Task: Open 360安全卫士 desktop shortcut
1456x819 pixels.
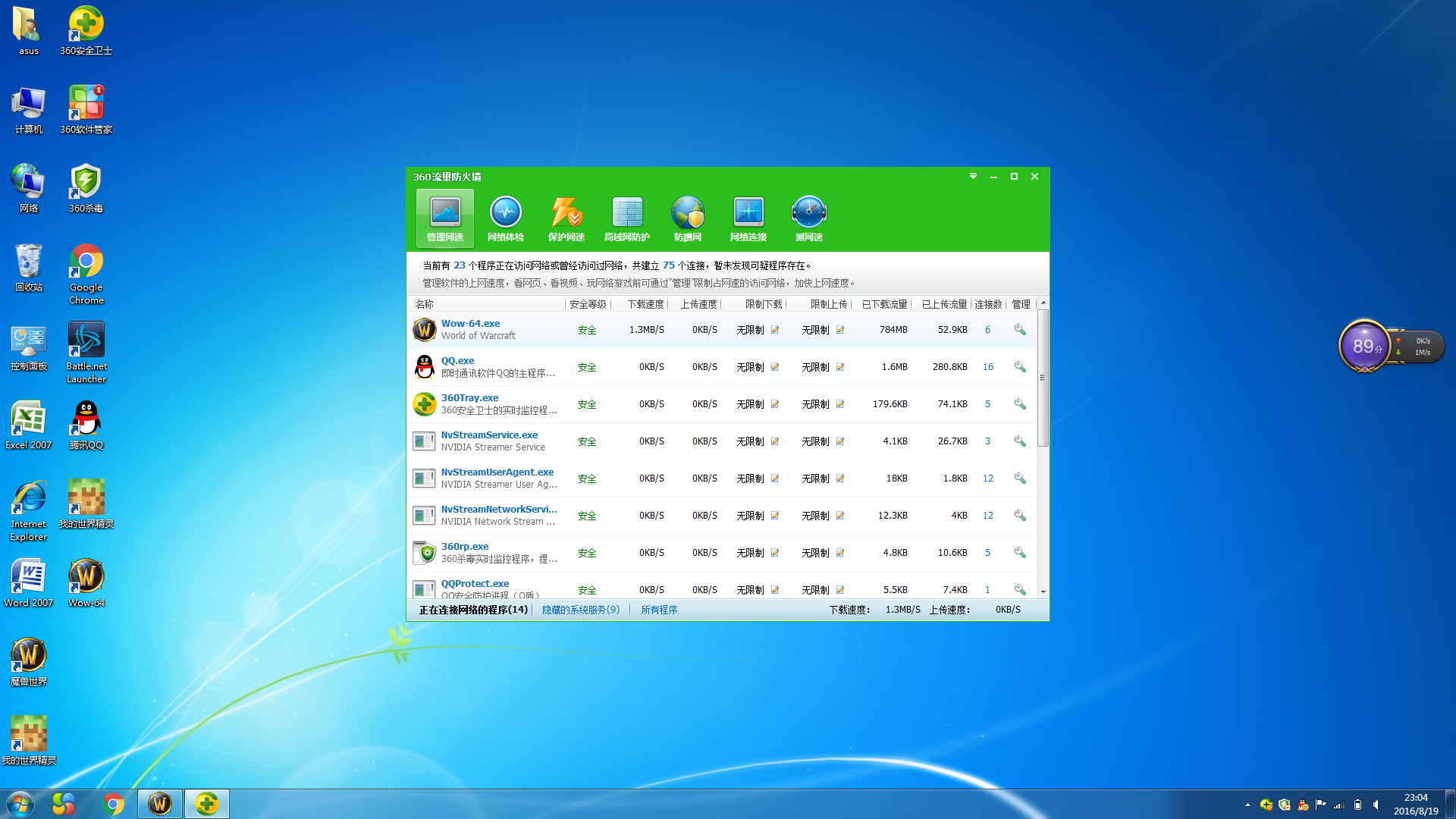Action: (86, 31)
